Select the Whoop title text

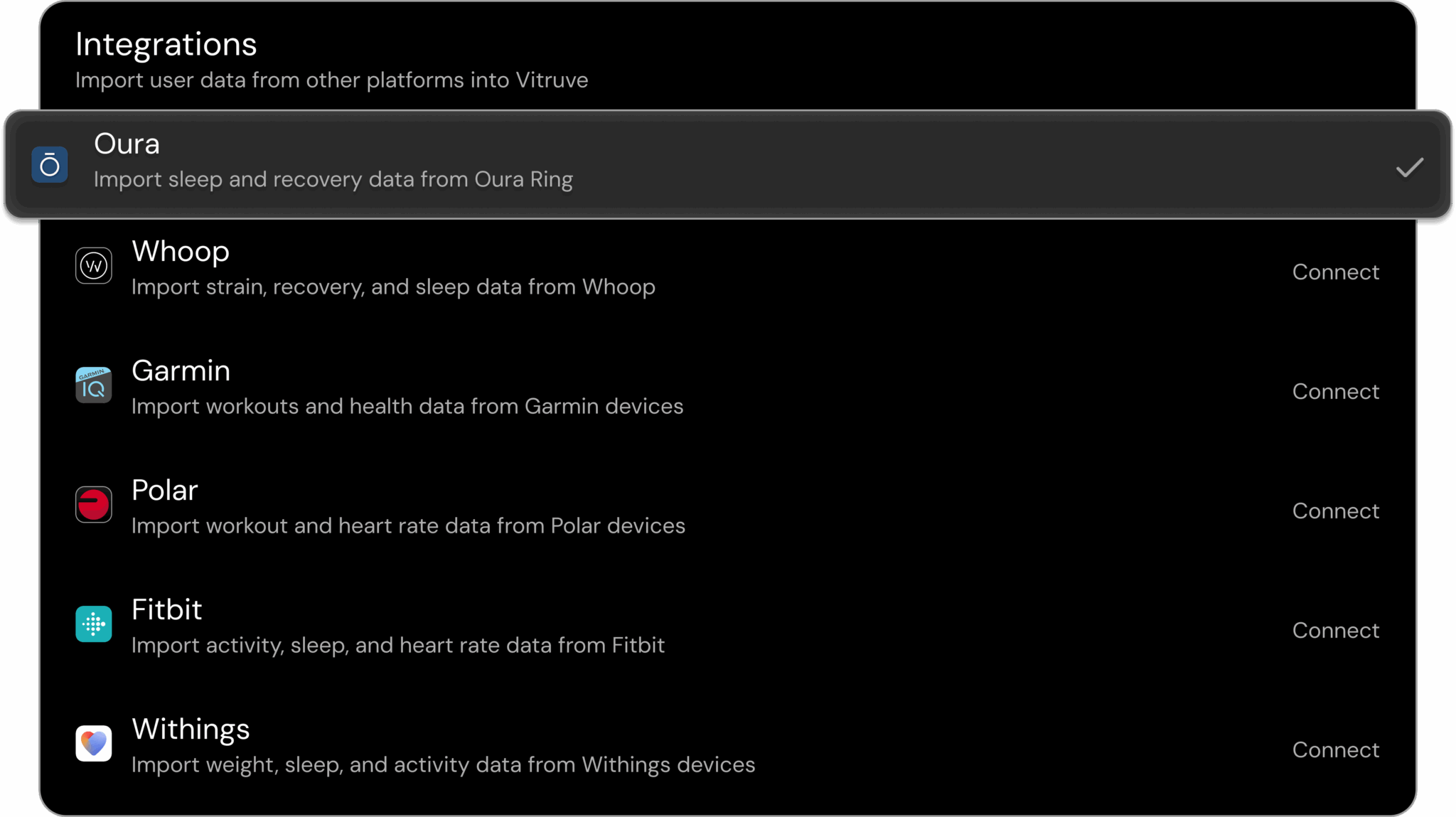181,252
